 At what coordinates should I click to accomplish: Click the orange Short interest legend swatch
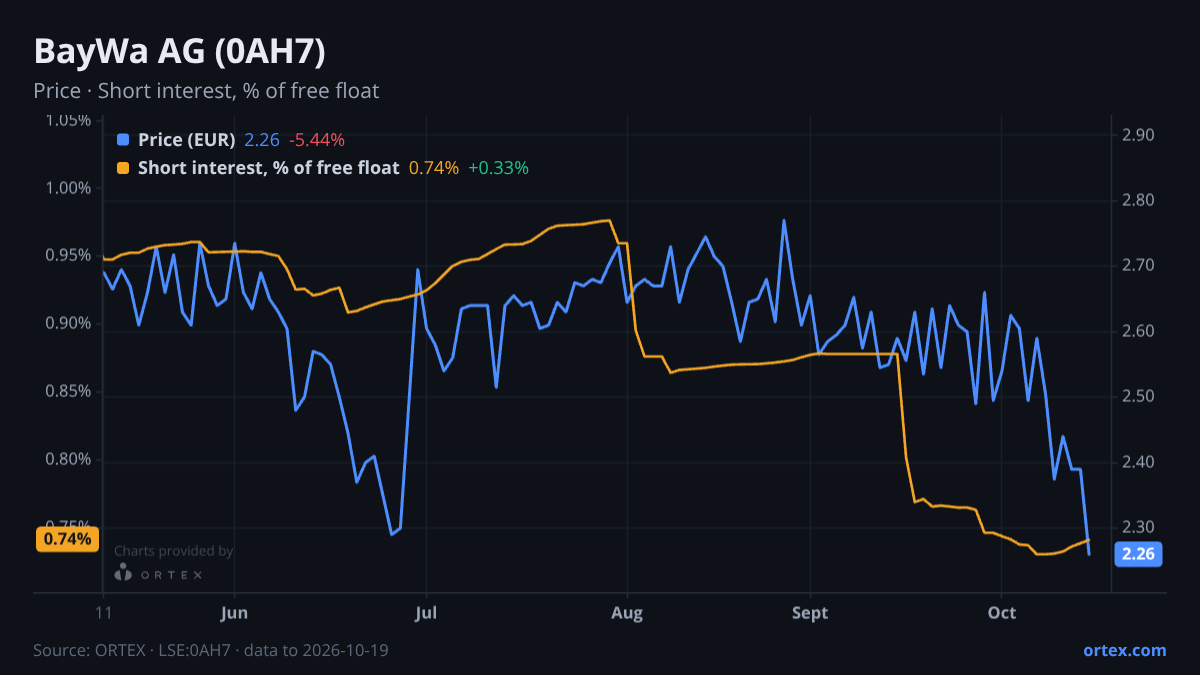[x=123, y=168]
